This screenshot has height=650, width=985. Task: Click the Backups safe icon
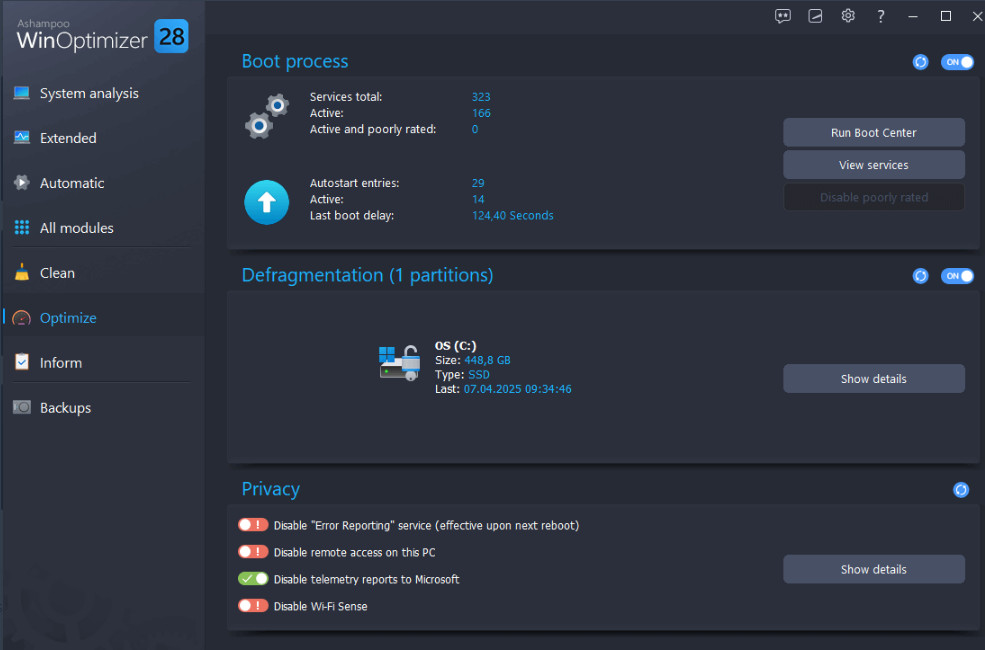tap(22, 407)
